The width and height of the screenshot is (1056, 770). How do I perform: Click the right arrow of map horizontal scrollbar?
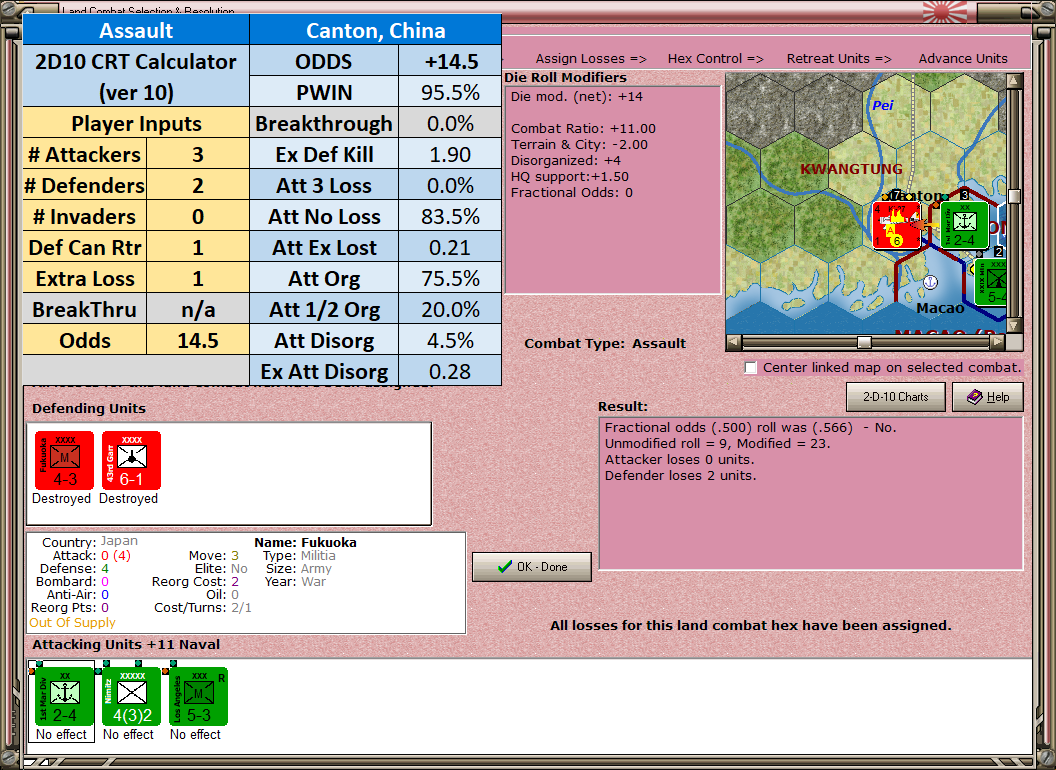997,342
